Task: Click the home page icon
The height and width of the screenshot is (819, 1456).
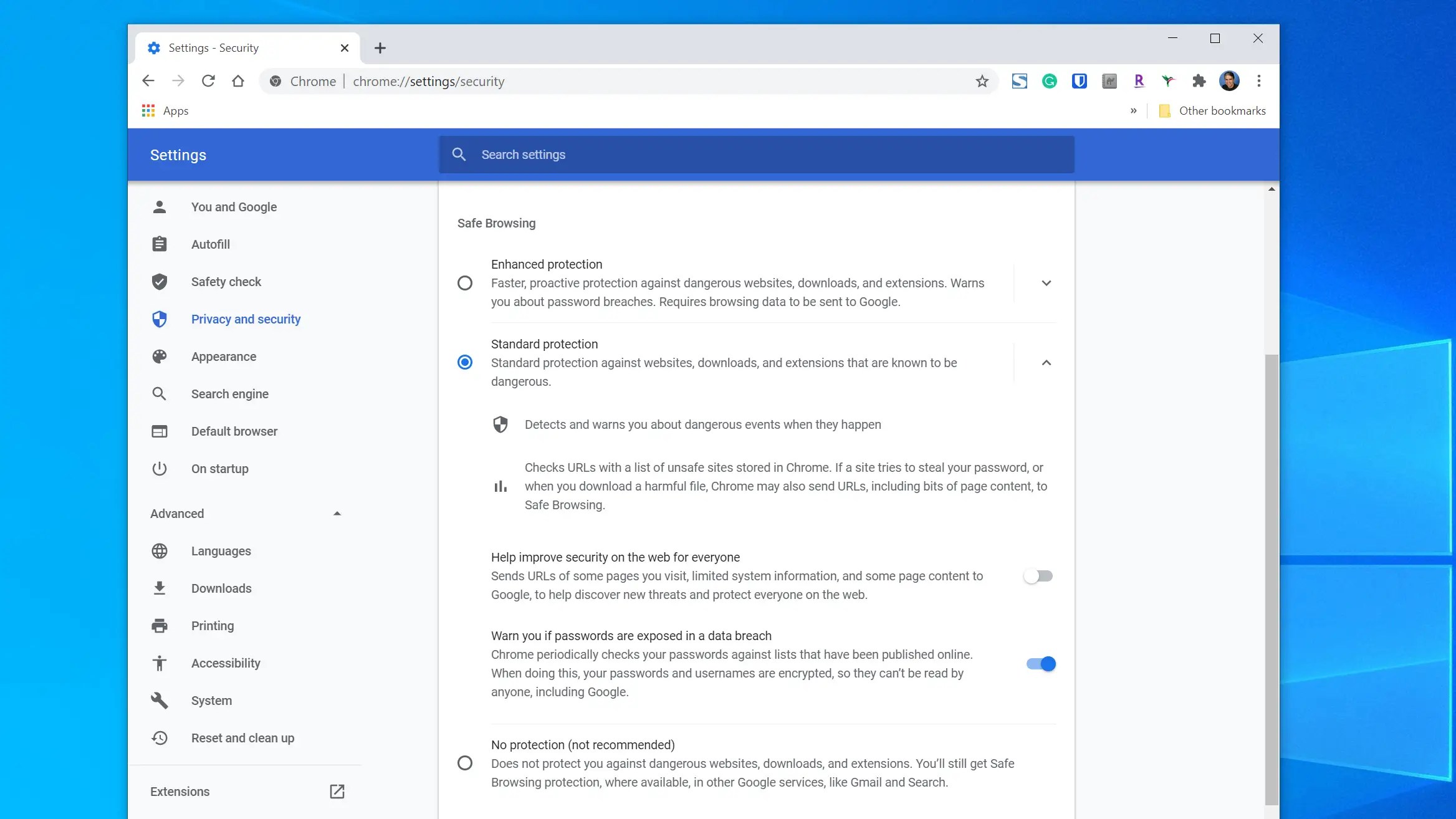Action: [238, 81]
